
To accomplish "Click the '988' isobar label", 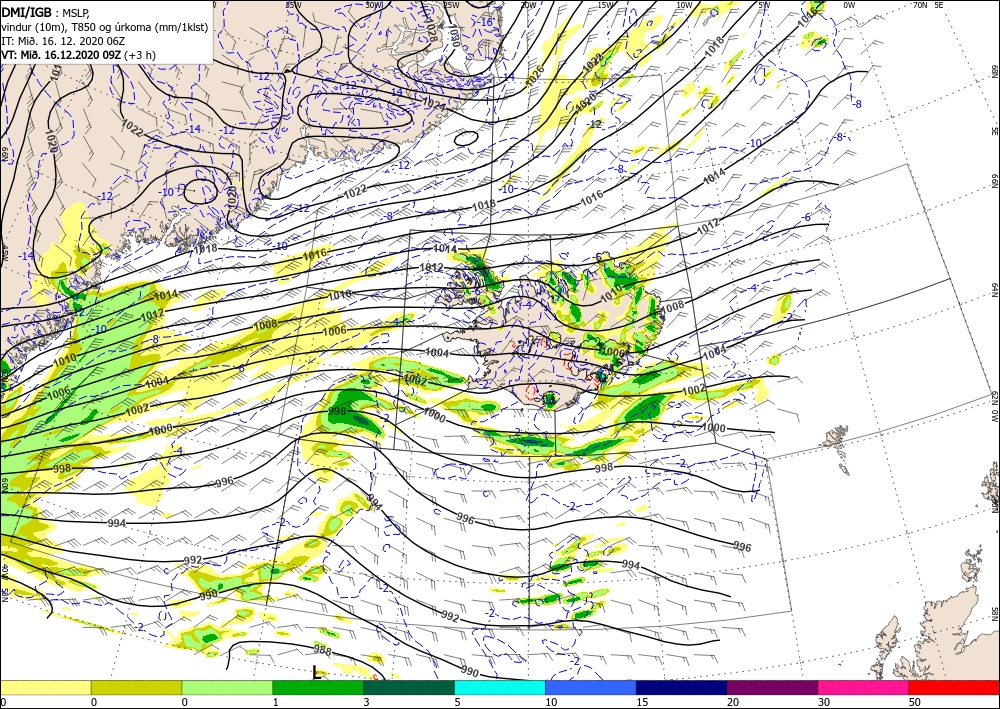I will click(323, 650).
